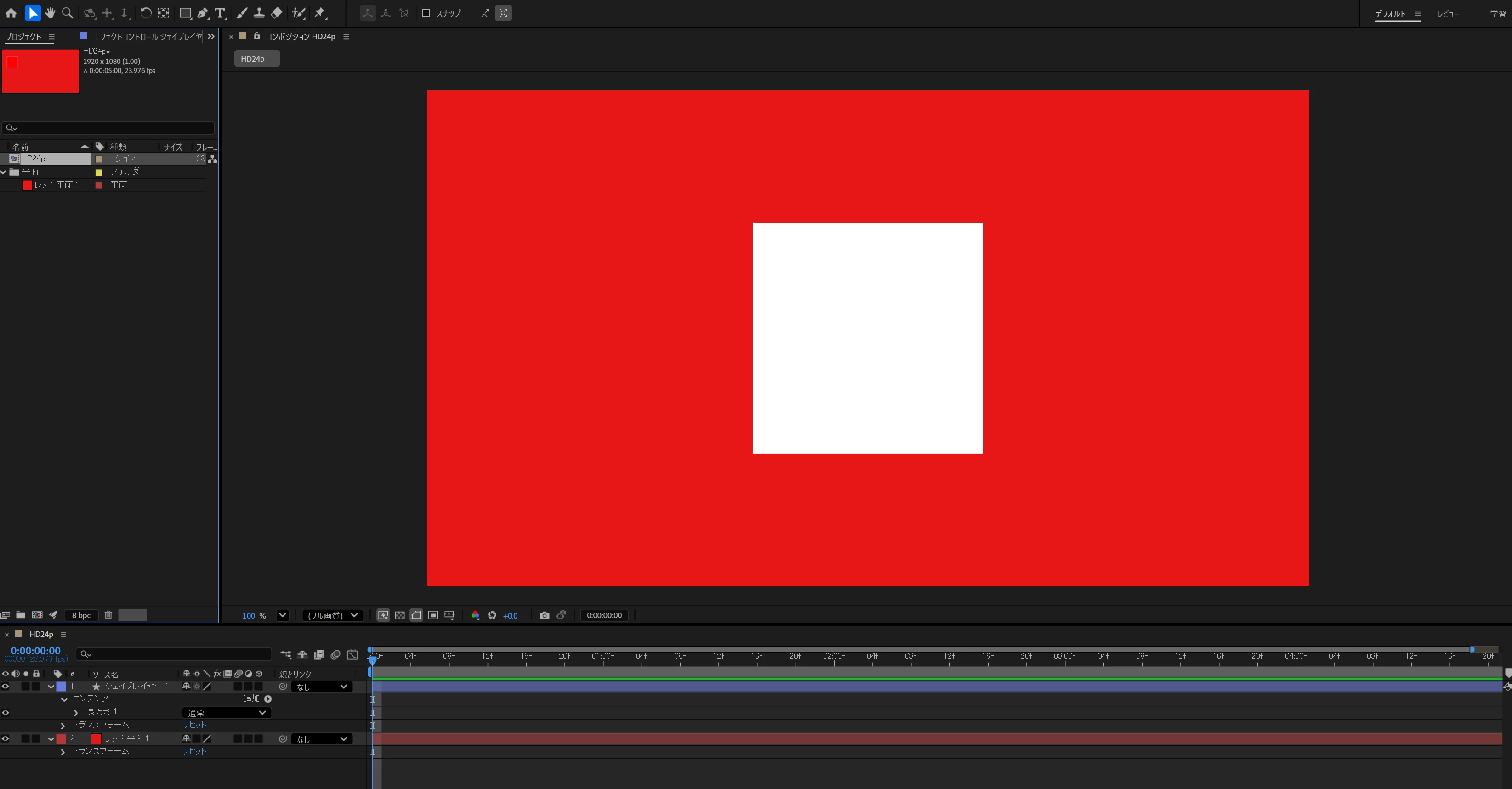Toggle Mask and Shape Path Visibility

tap(416, 615)
